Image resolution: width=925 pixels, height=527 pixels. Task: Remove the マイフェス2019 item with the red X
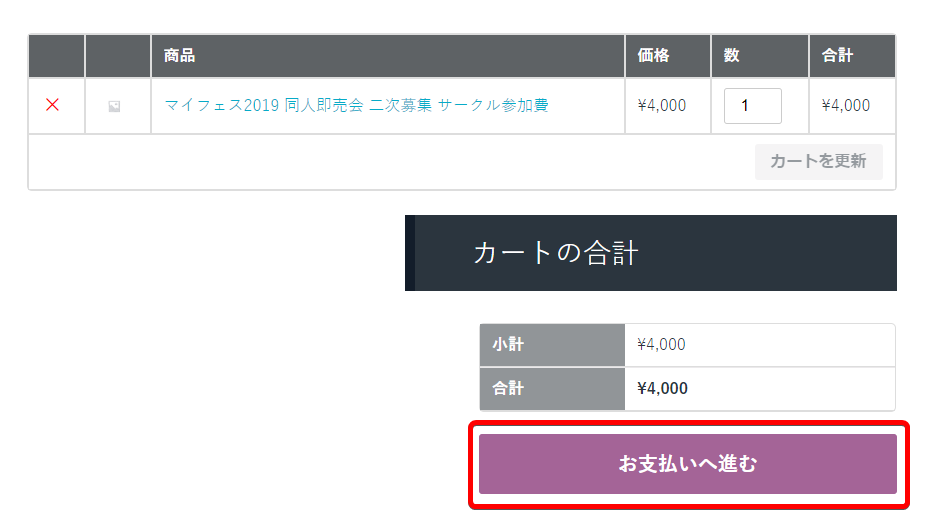53,105
